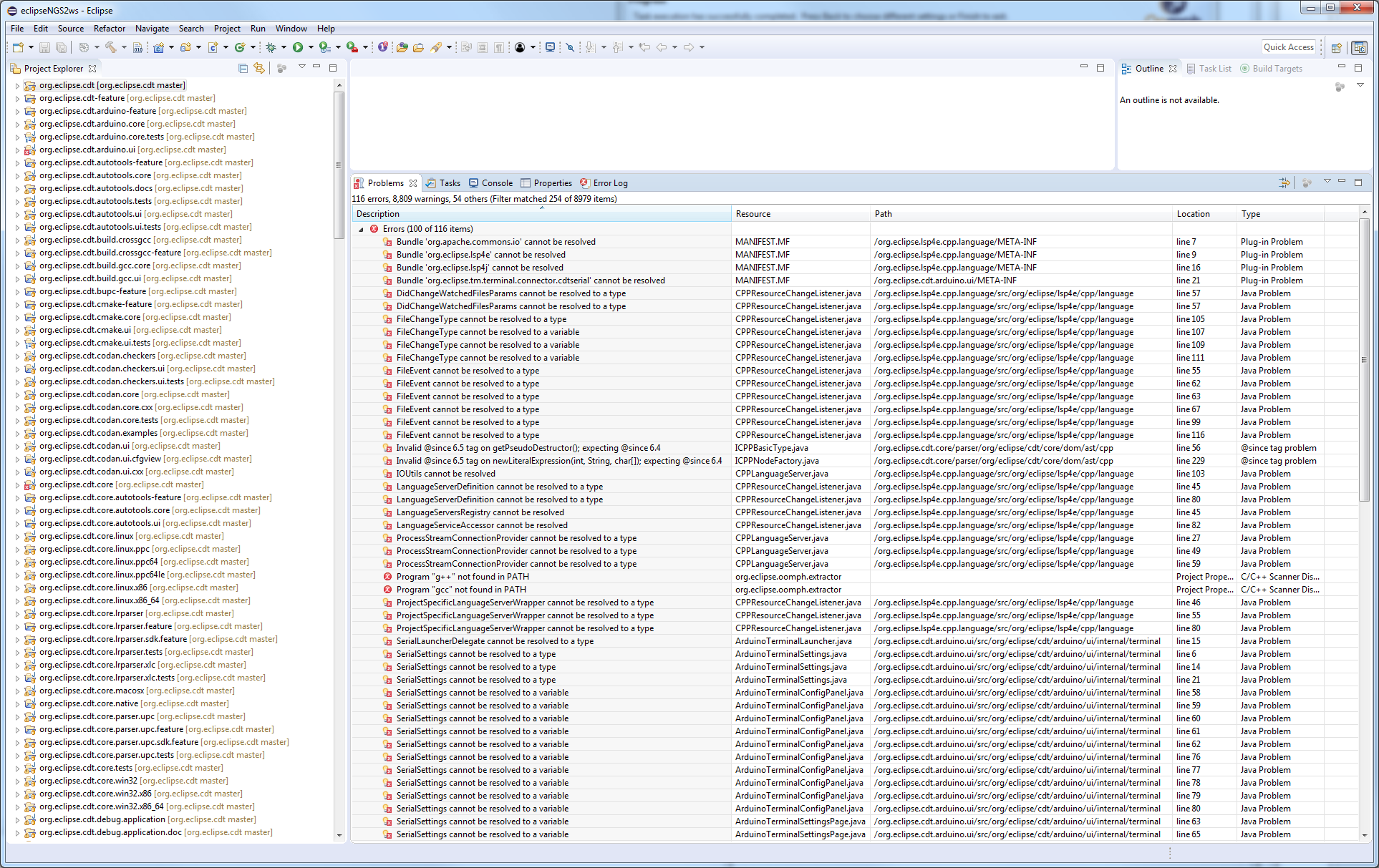Image resolution: width=1379 pixels, height=868 pixels.
Task: Close the Project Explorer view tab
Action: [92, 69]
